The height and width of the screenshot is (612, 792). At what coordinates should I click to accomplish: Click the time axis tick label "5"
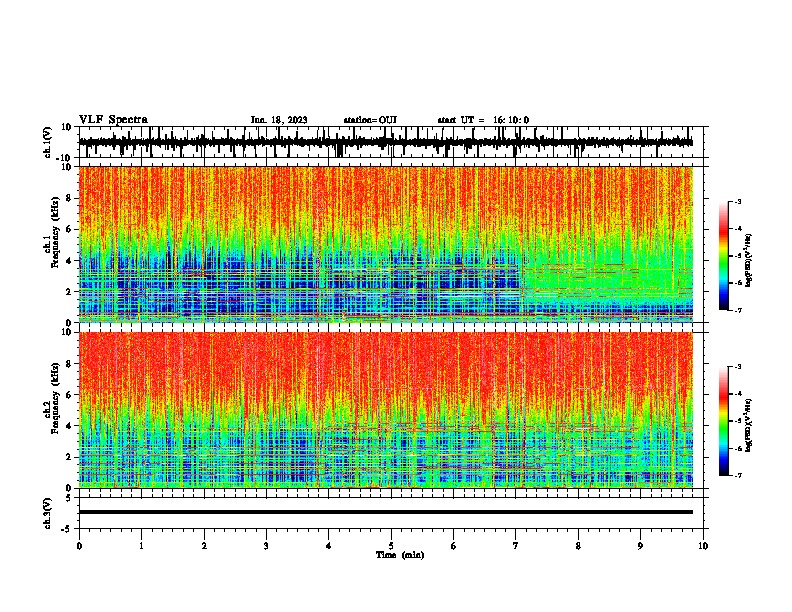tap(391, 546)
